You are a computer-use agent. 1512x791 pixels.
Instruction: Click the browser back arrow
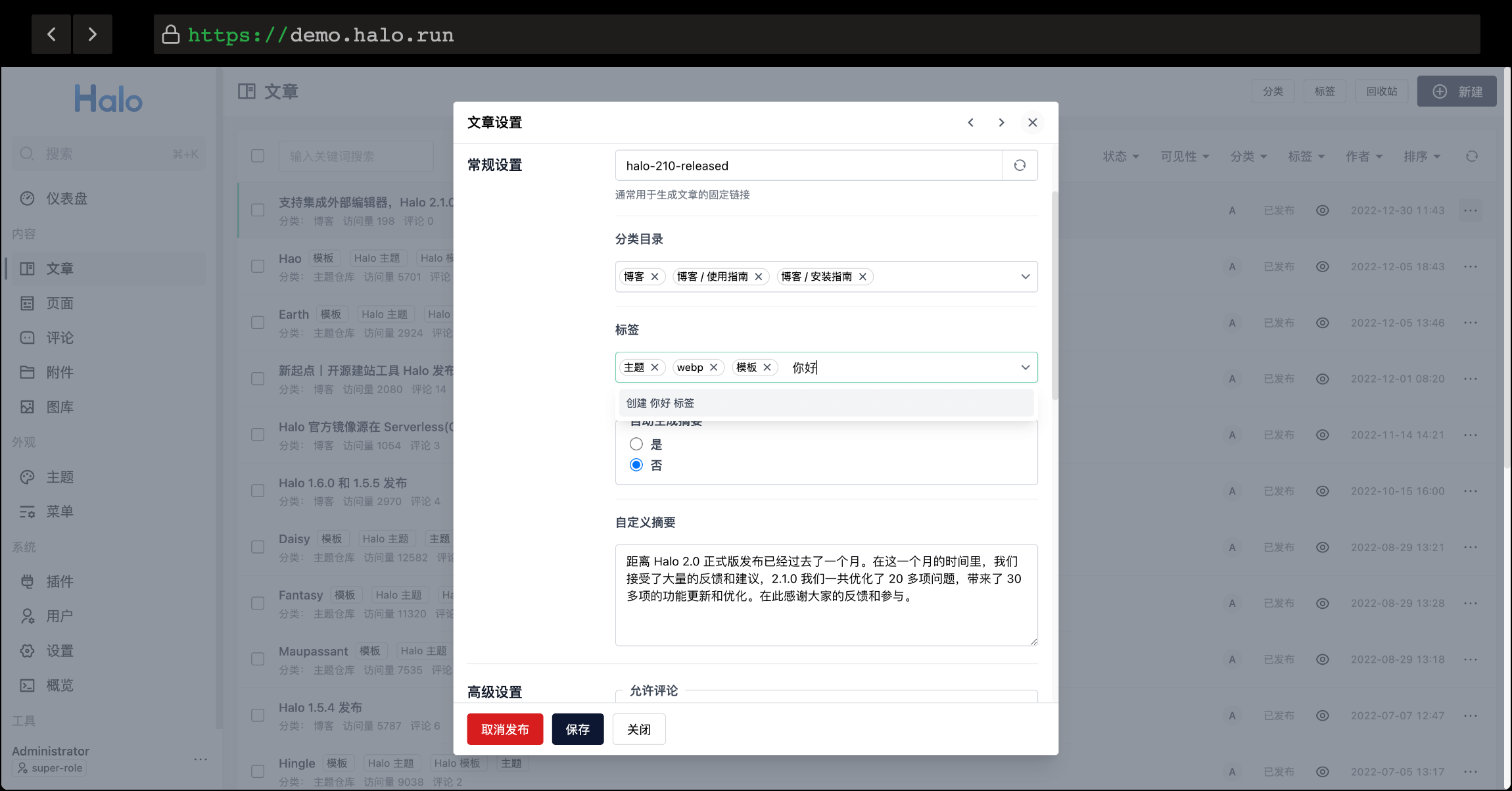51,34
